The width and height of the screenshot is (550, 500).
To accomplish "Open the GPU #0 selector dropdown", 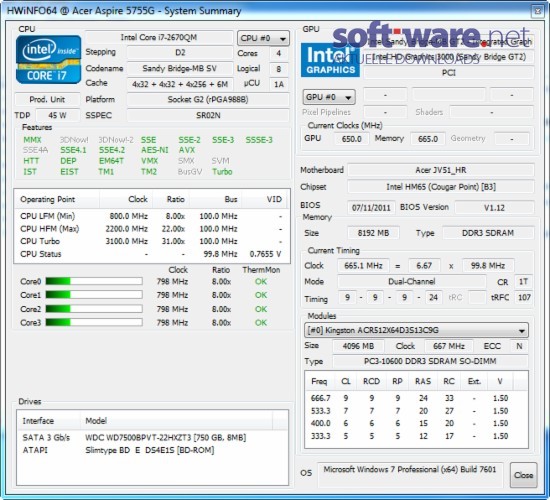I will click(329, 97).
